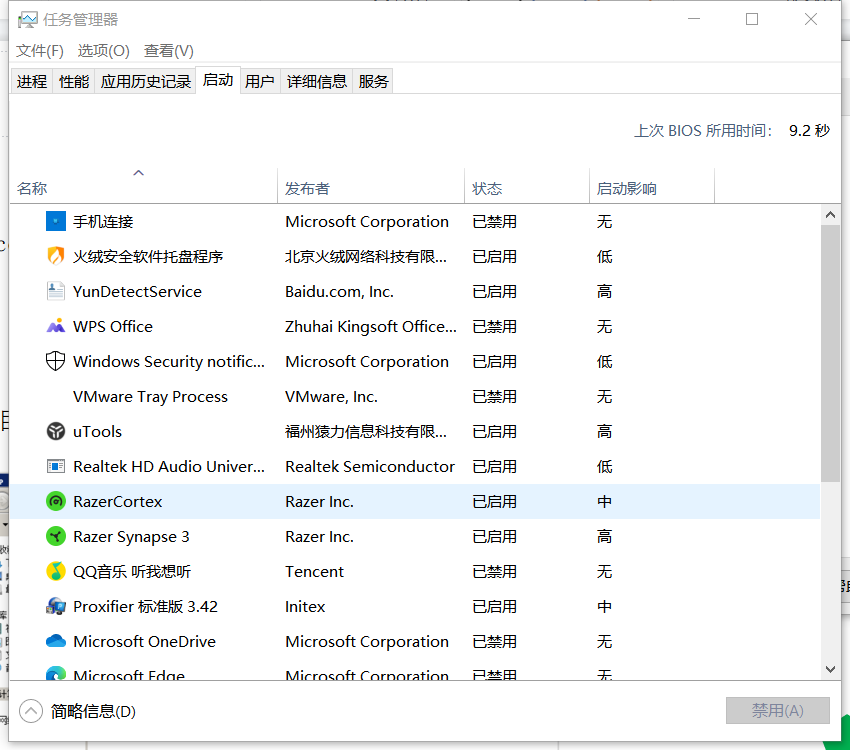Click the uTools round icon
Viewport: 850px width, 750px height.
click(55, 431)
